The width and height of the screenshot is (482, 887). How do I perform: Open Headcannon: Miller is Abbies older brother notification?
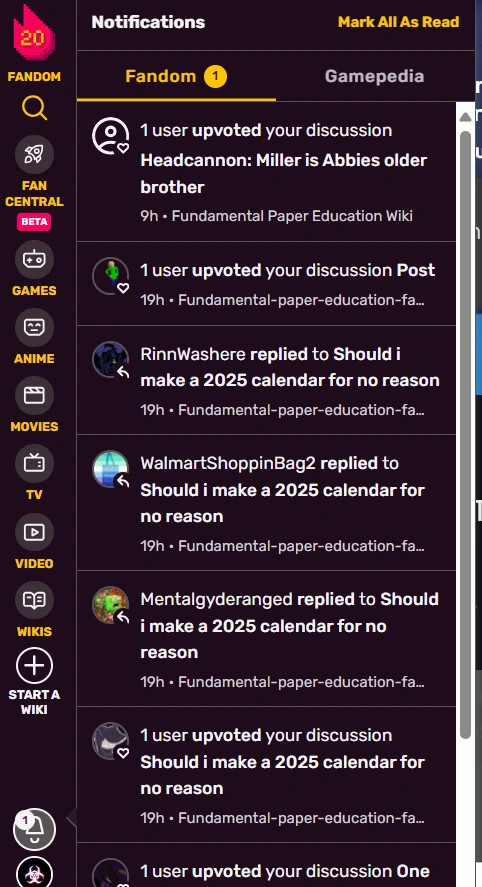(266, 172)
